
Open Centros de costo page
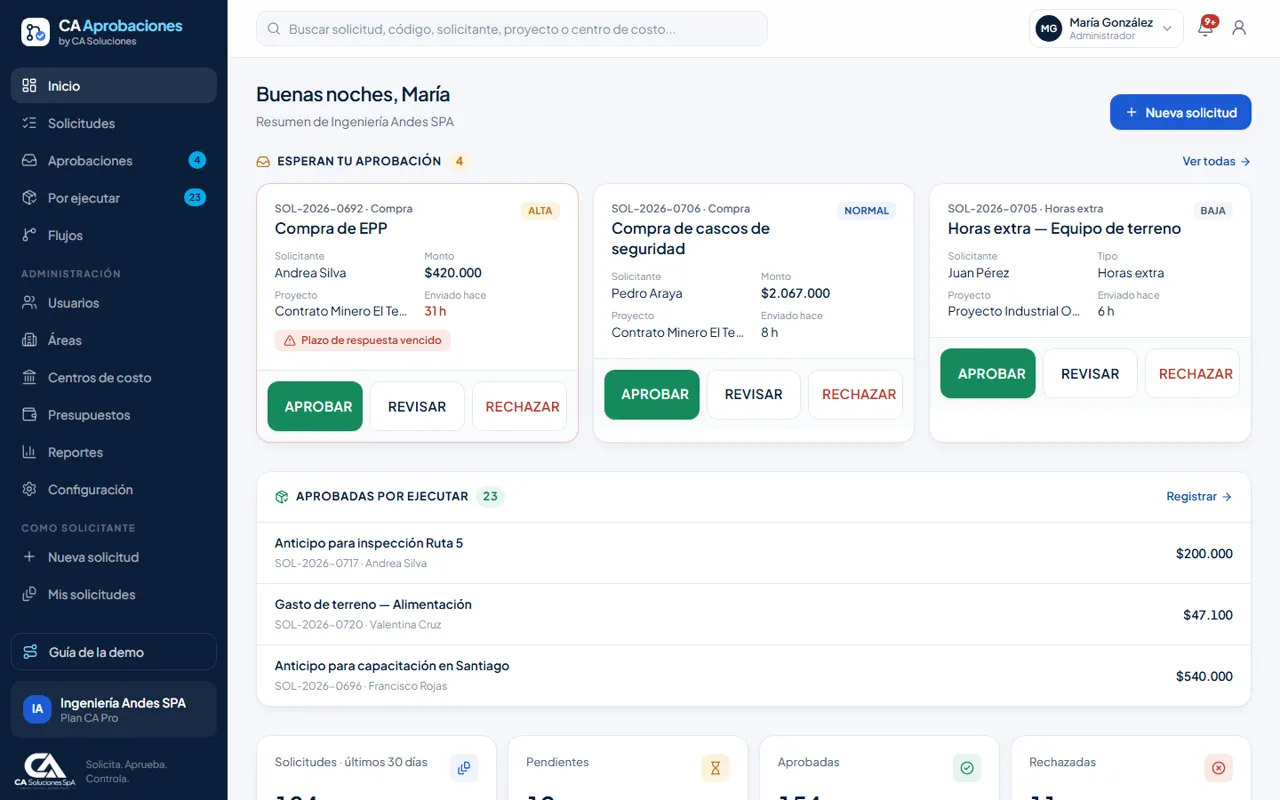tap(114, 377)
